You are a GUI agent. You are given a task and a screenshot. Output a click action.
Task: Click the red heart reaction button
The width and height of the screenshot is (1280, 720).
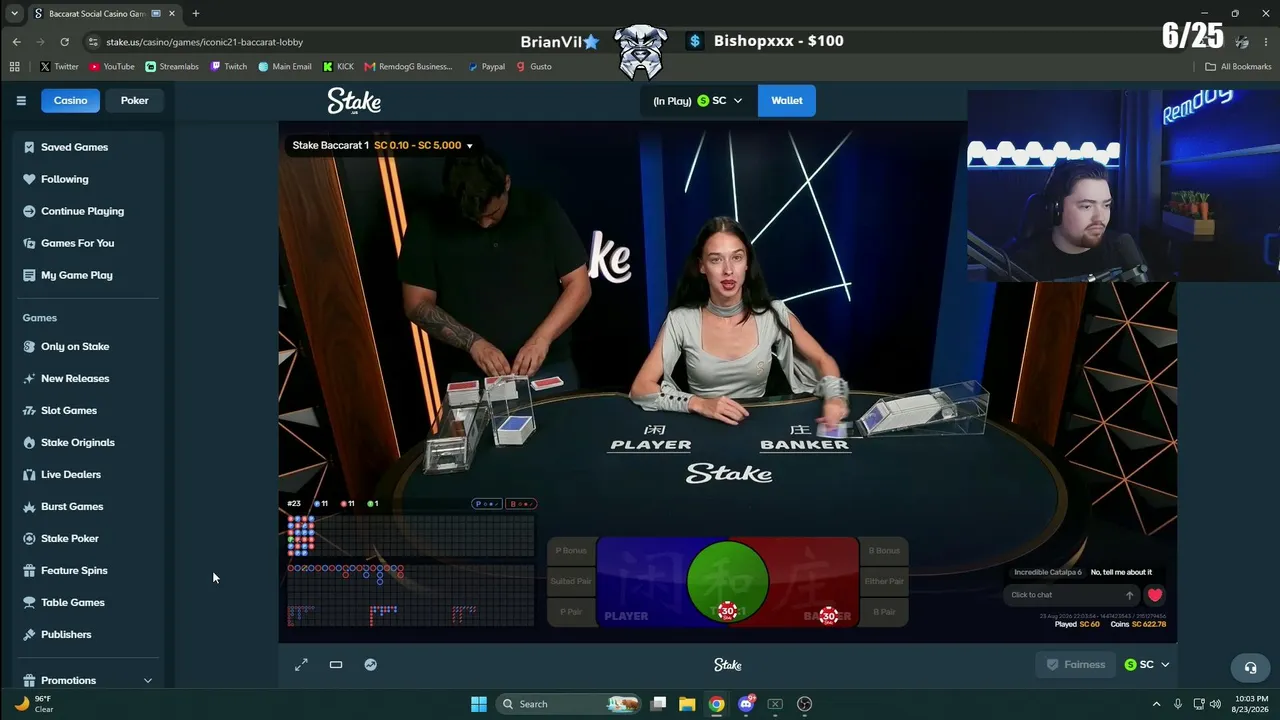pyautogui.click(x=1155, y=595)
